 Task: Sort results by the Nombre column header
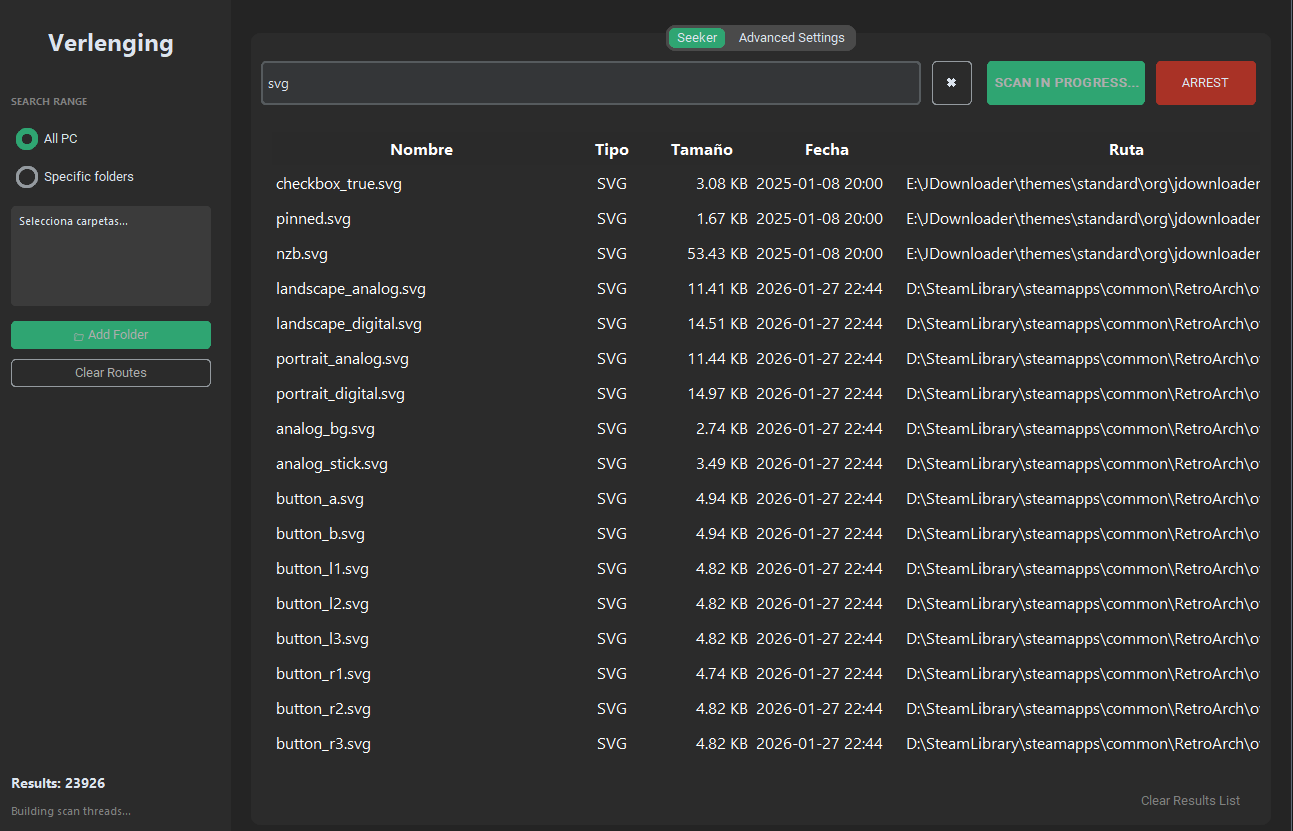[x=421, y=150]
